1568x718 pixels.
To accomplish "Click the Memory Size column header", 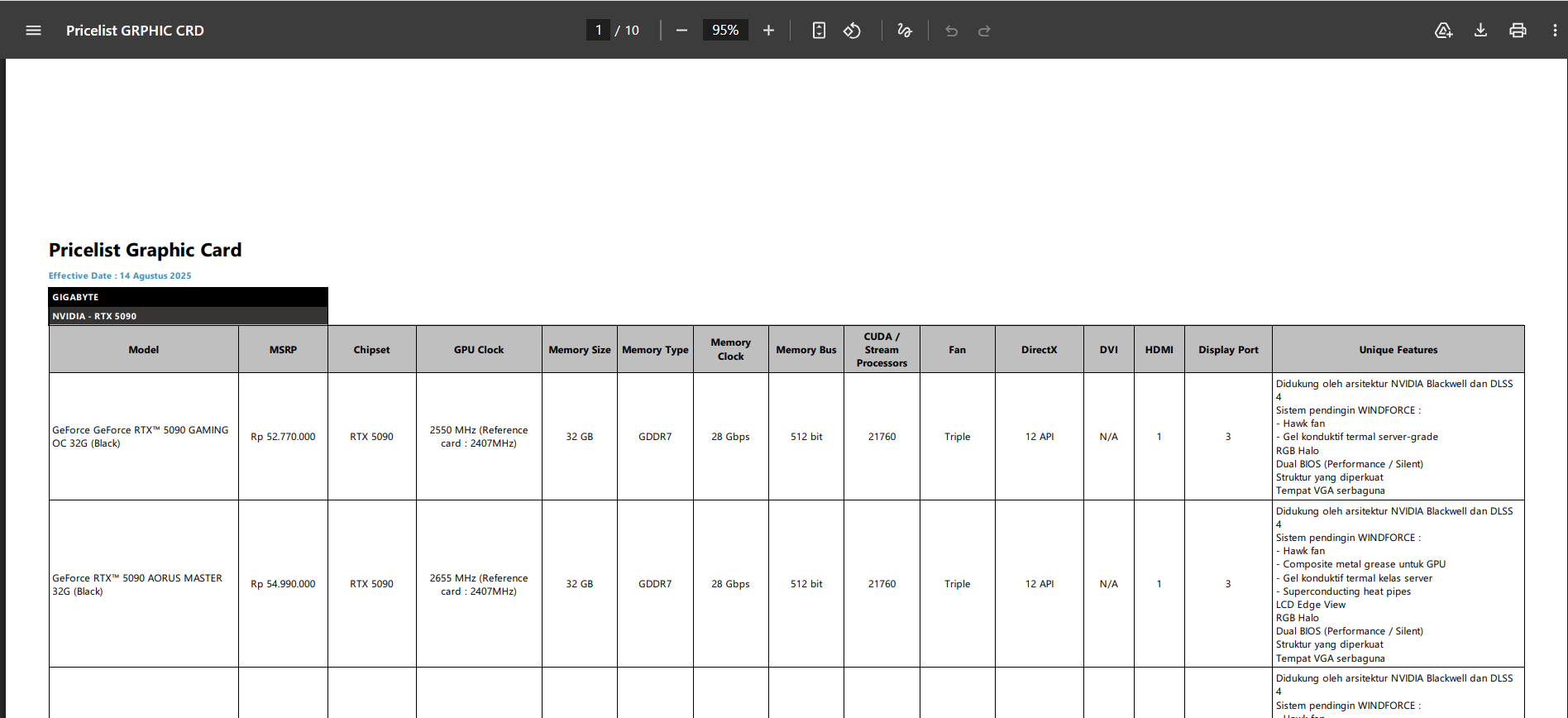I will point(580,350).
